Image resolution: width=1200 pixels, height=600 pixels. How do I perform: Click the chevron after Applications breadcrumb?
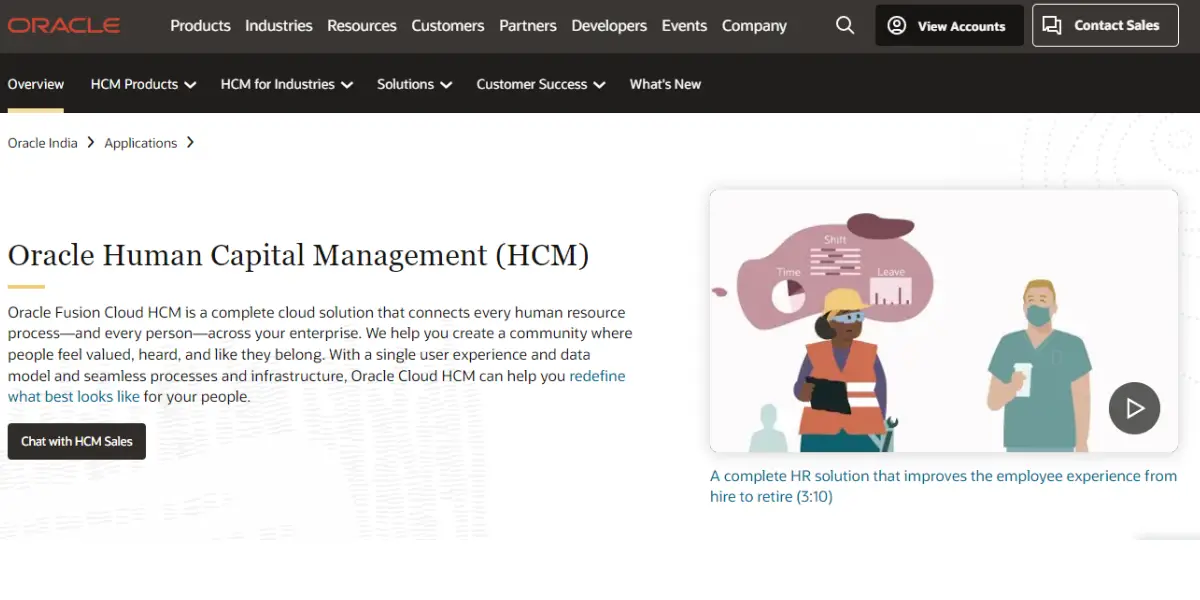[190, 143]
